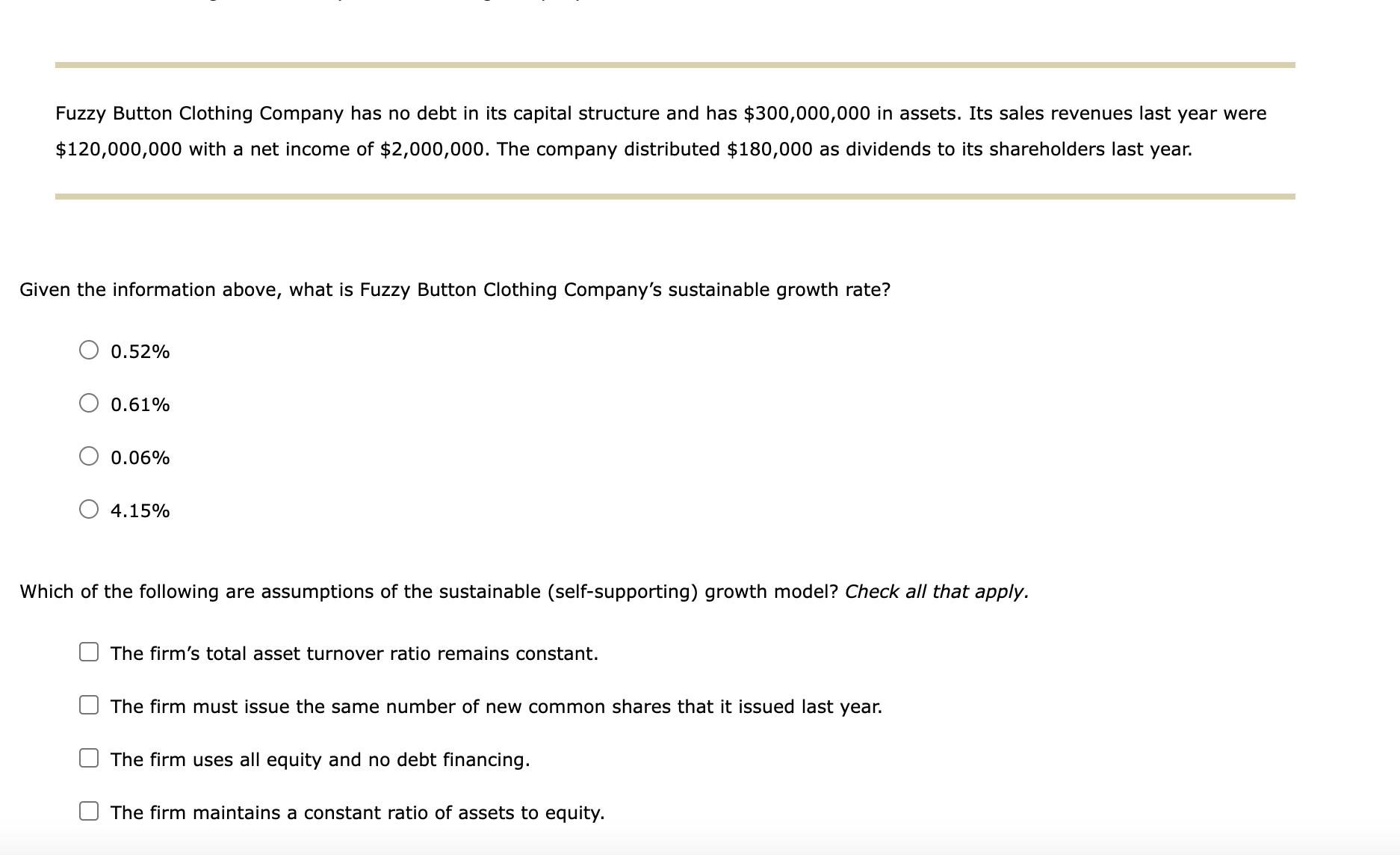This screenshot has height=855, width=1400.
Task: Check the total asset turnover ratio box
Action: pyautogui.click(x=89, y=652)
